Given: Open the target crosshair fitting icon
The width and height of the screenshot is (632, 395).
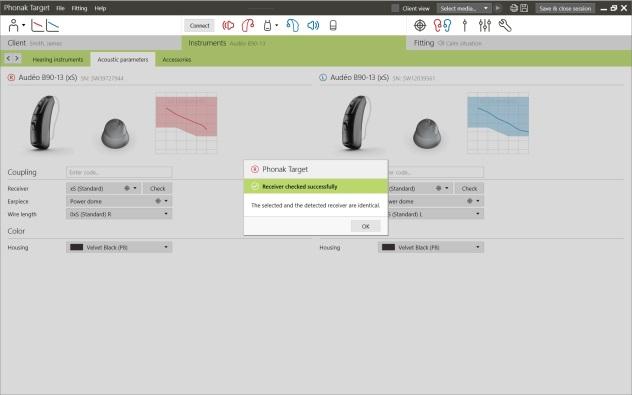Looking at the screenshot, I should (420, 25).
